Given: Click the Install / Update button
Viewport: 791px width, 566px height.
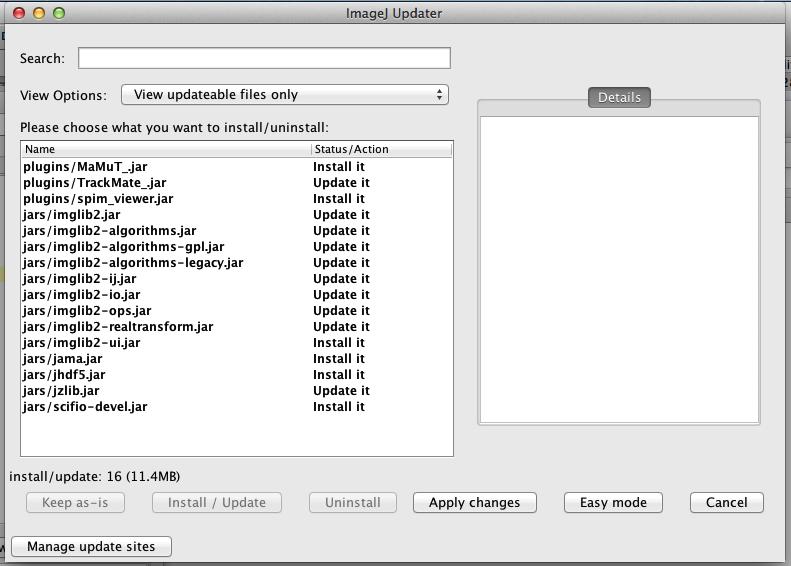Looking at the screenshot, I should pos(217,502).
